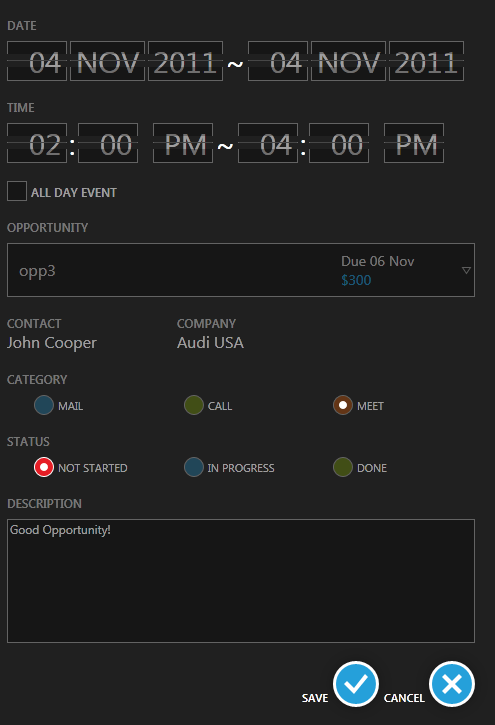
Task: Click in the Description text area
Action: (x=241, y=581)
